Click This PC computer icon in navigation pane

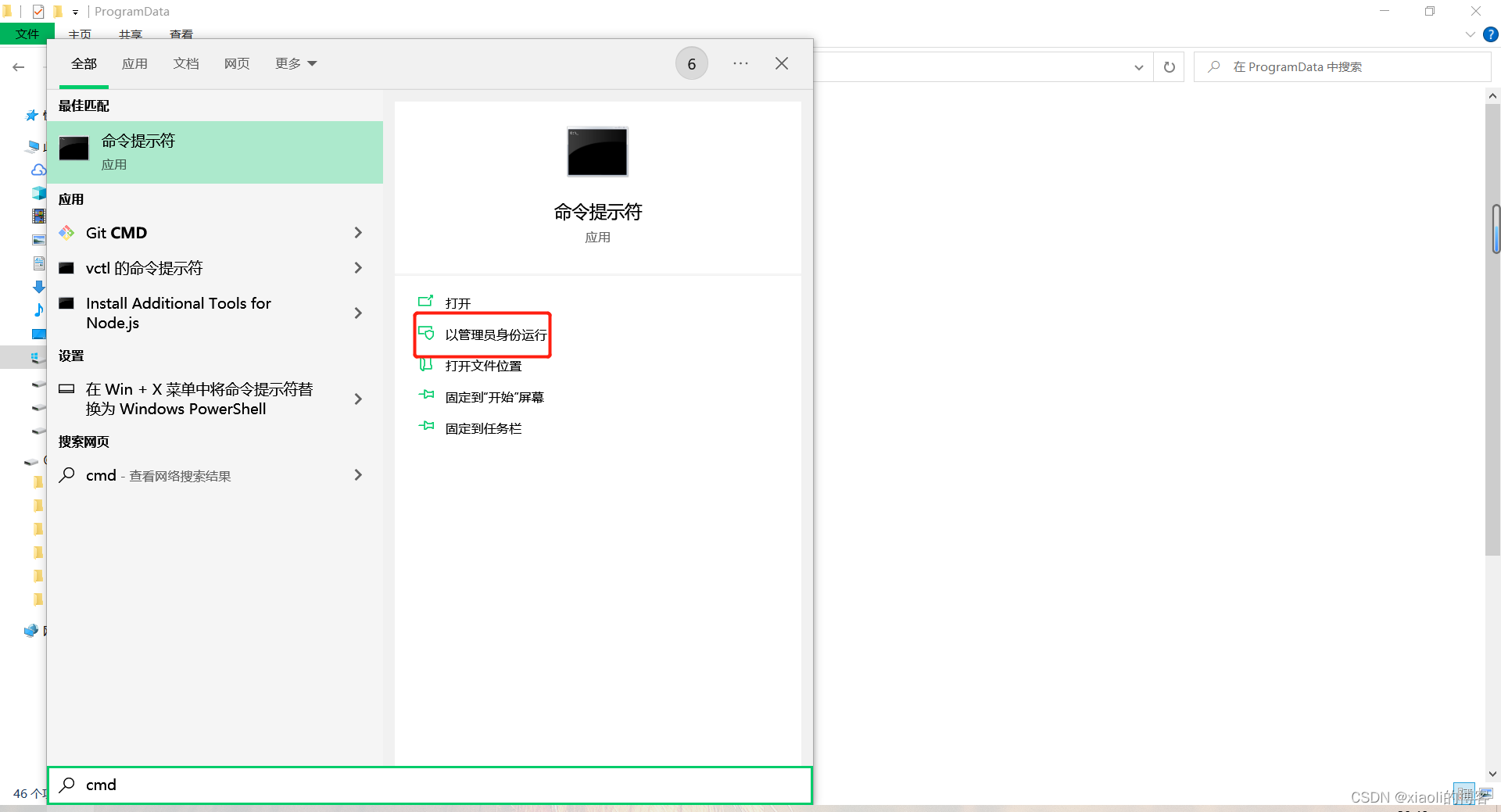point(33,146)
